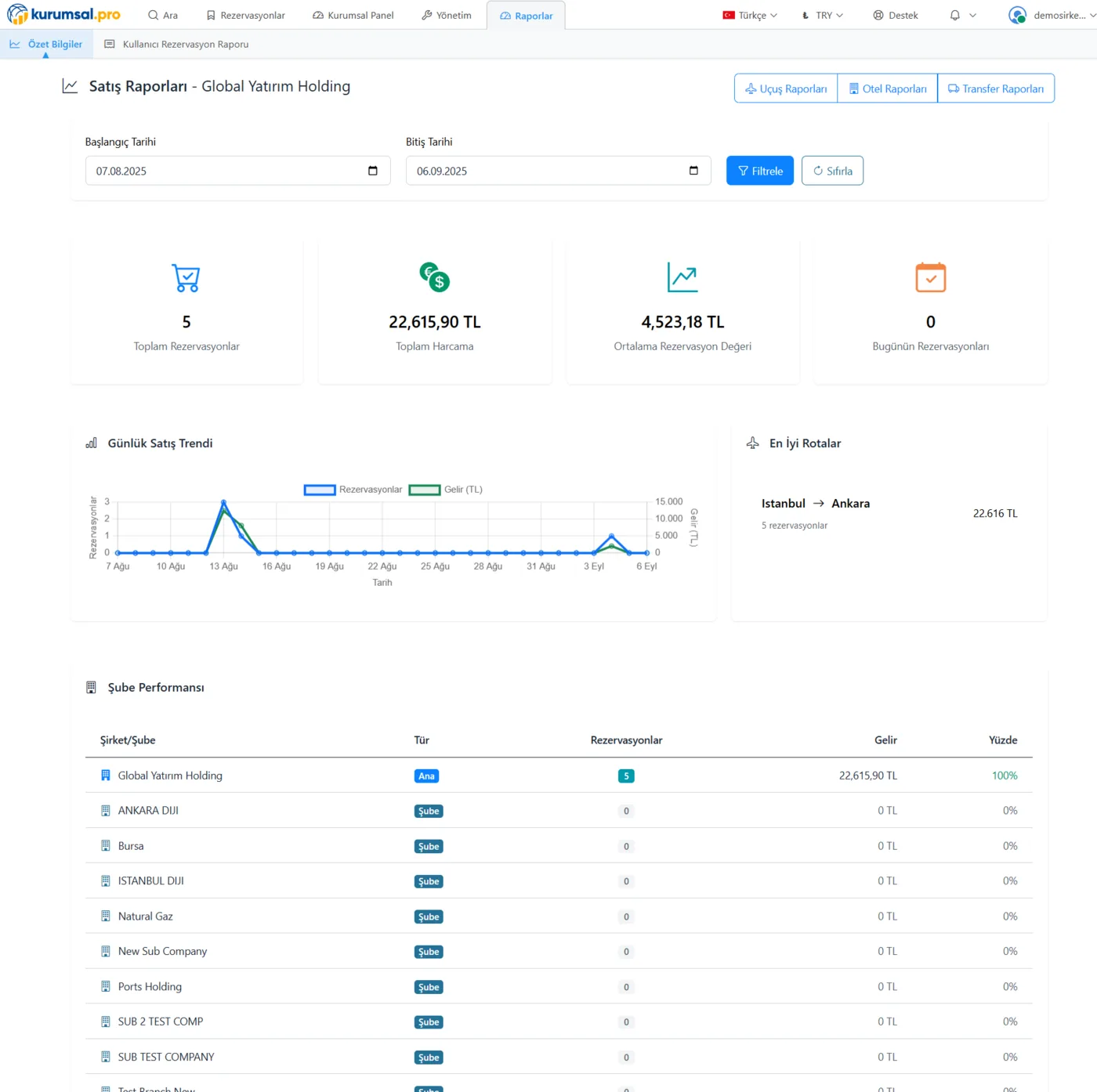Click the Bugünün Rezervasyonları calendar-check icon
This screenshot has height=1092, width=1097.
930,277
